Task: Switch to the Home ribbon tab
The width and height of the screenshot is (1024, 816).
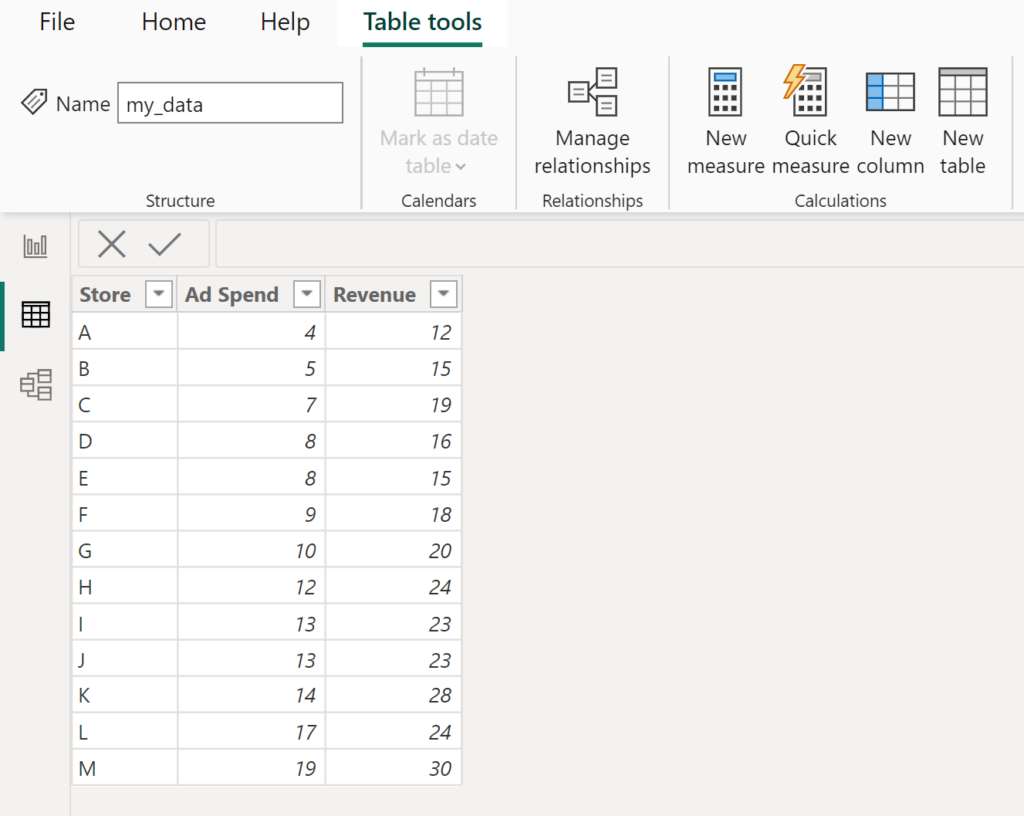Action: coord(172,22)
